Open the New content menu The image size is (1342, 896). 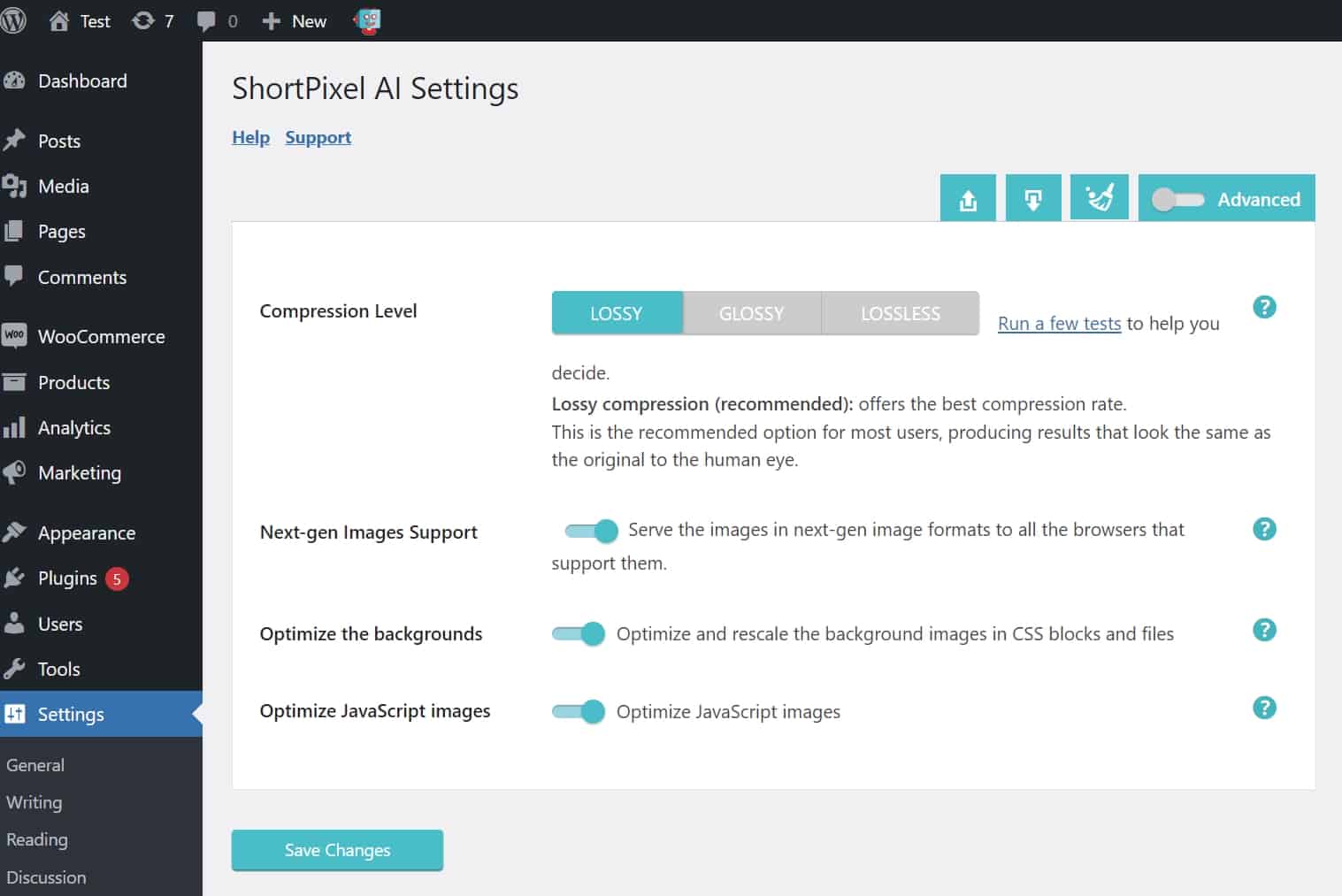tap(295, 21)
